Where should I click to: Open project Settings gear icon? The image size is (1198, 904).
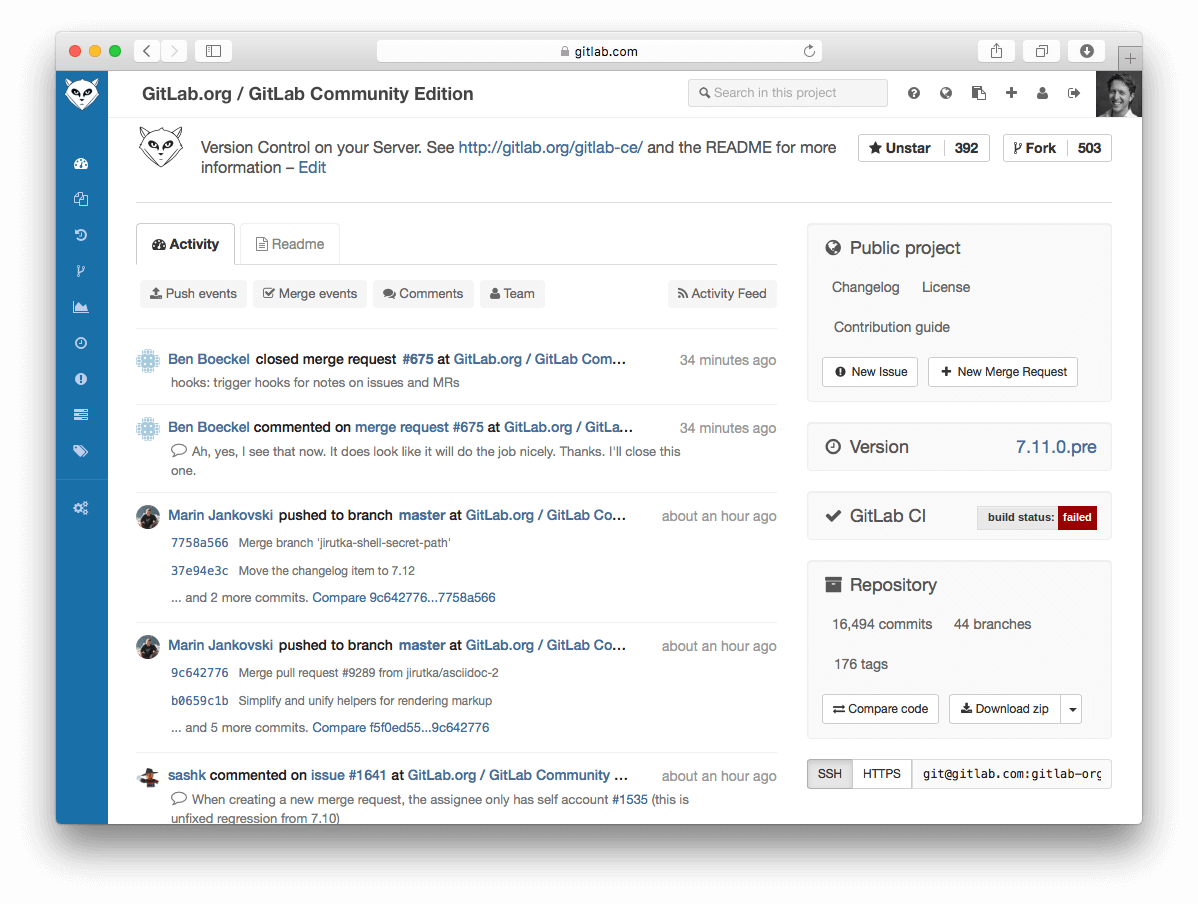[x=82, y=508]
